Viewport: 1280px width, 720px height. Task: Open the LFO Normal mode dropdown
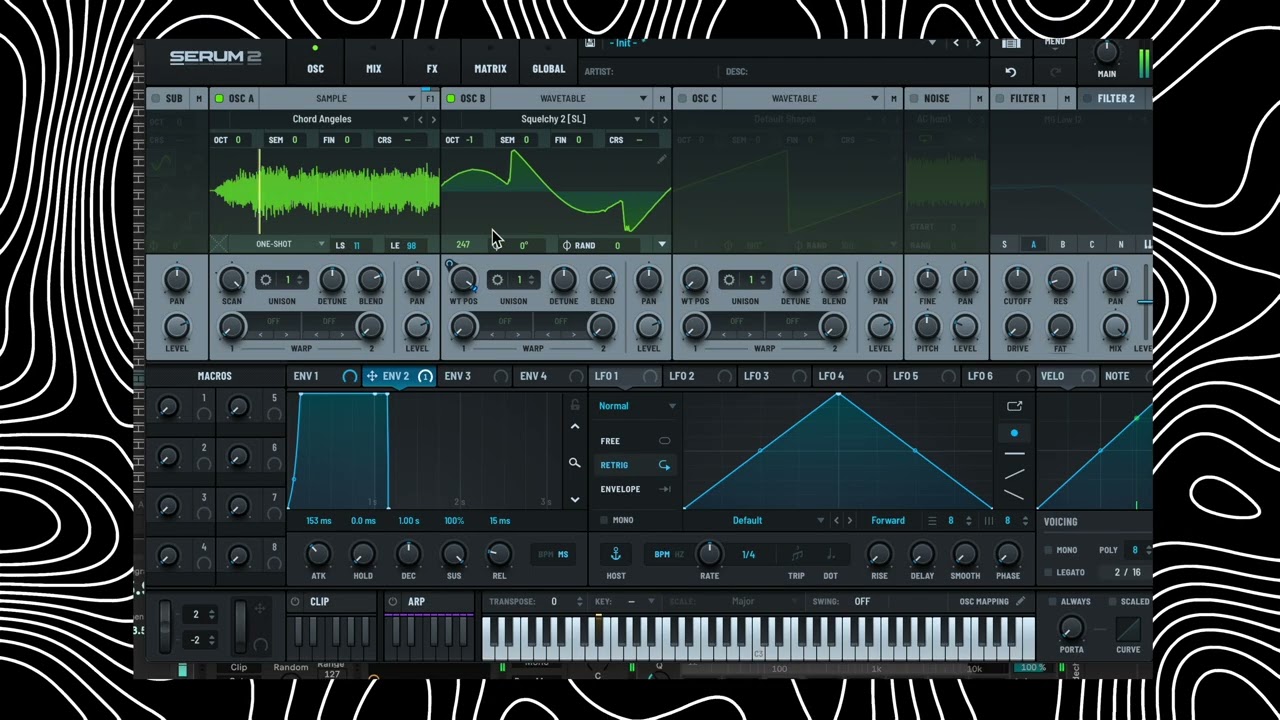637,406
